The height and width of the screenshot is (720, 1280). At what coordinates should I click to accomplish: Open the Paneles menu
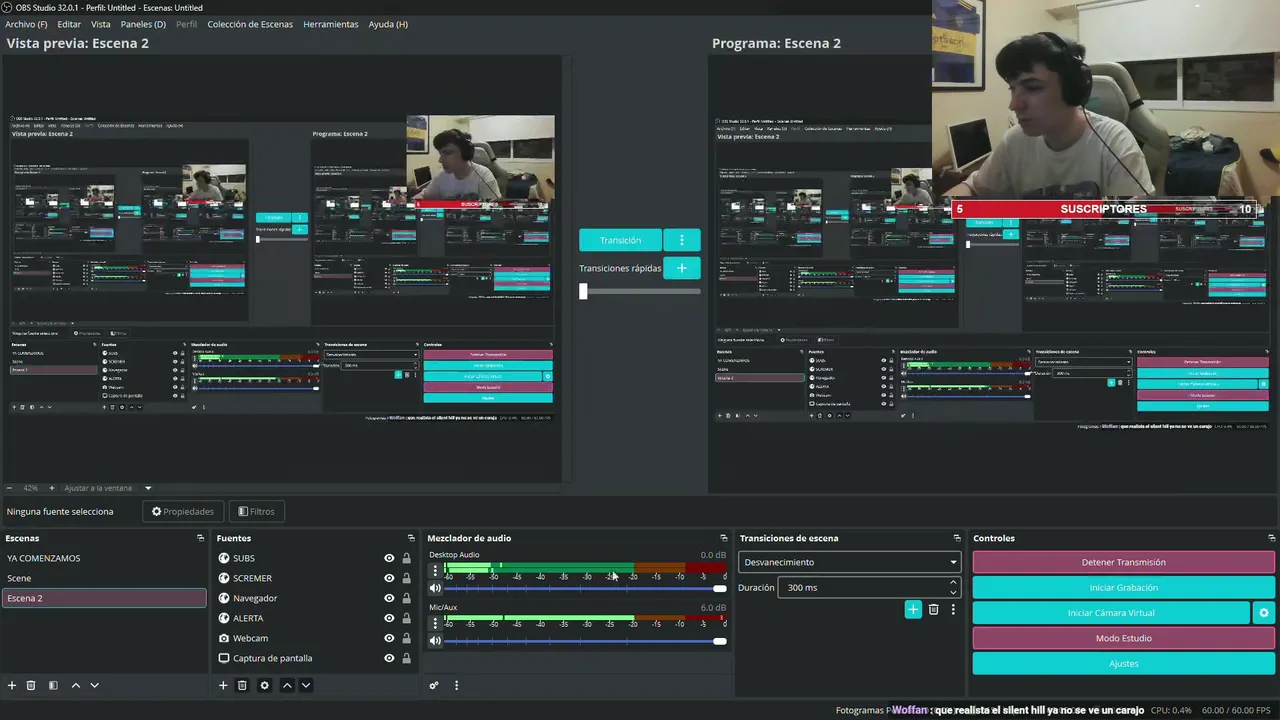tap(143, 24)
